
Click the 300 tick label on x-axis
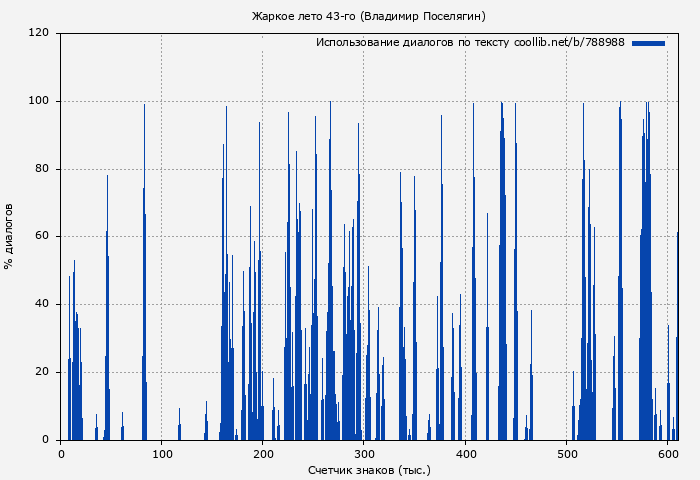[x=364, y=454]
